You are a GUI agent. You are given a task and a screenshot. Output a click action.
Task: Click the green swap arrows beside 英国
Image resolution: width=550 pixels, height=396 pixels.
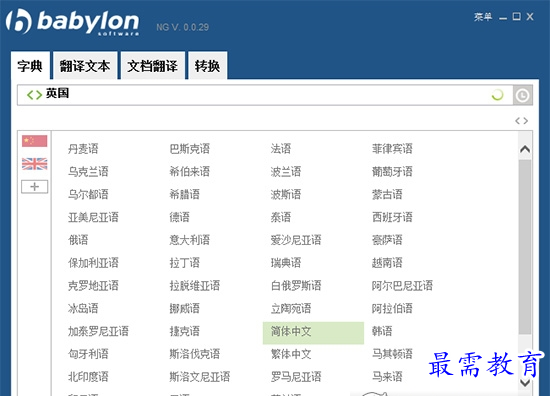pos(34,94)
